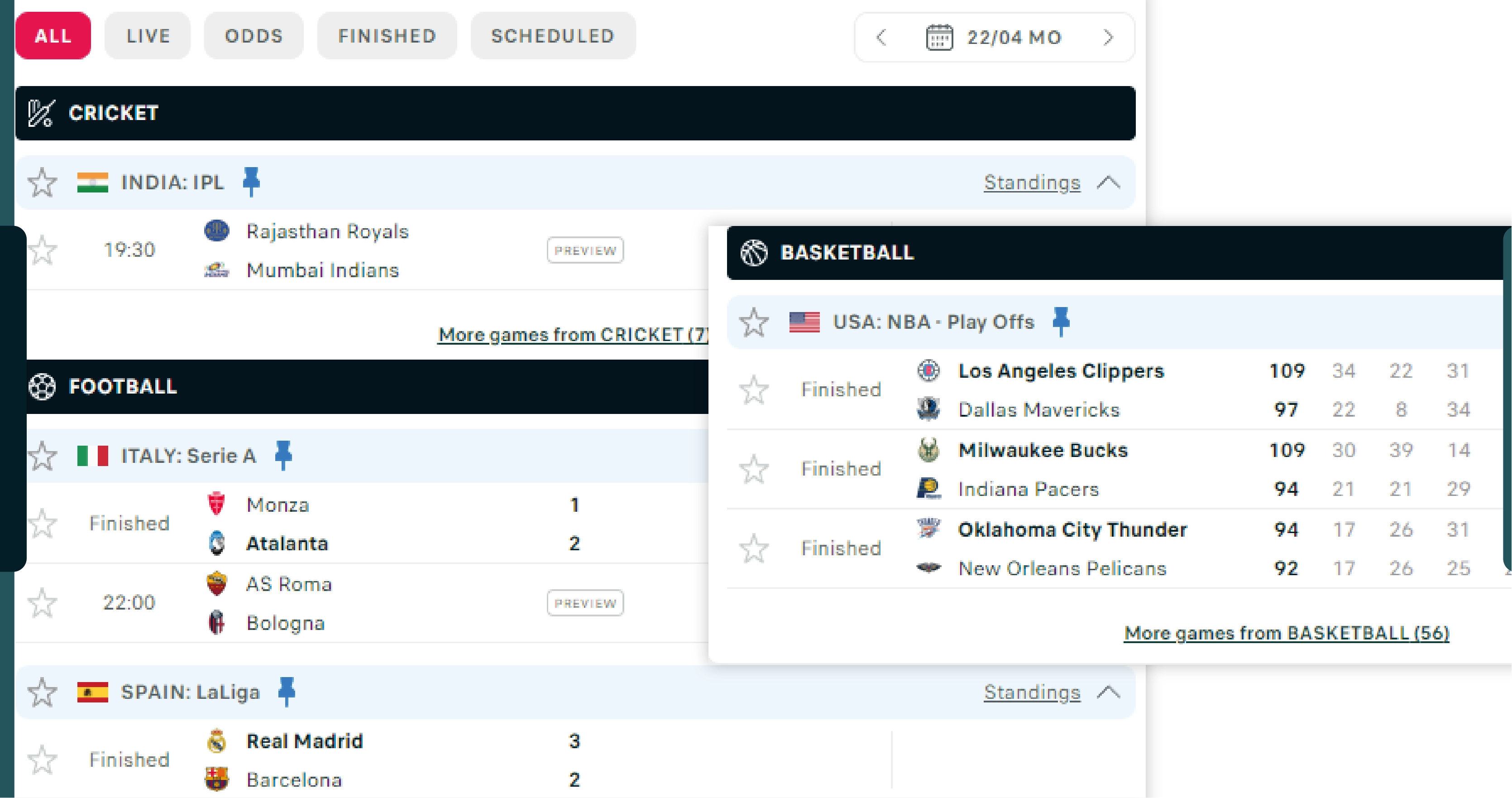Click the Barcelona club crest
1512x798 pixels.
(216, 779)
